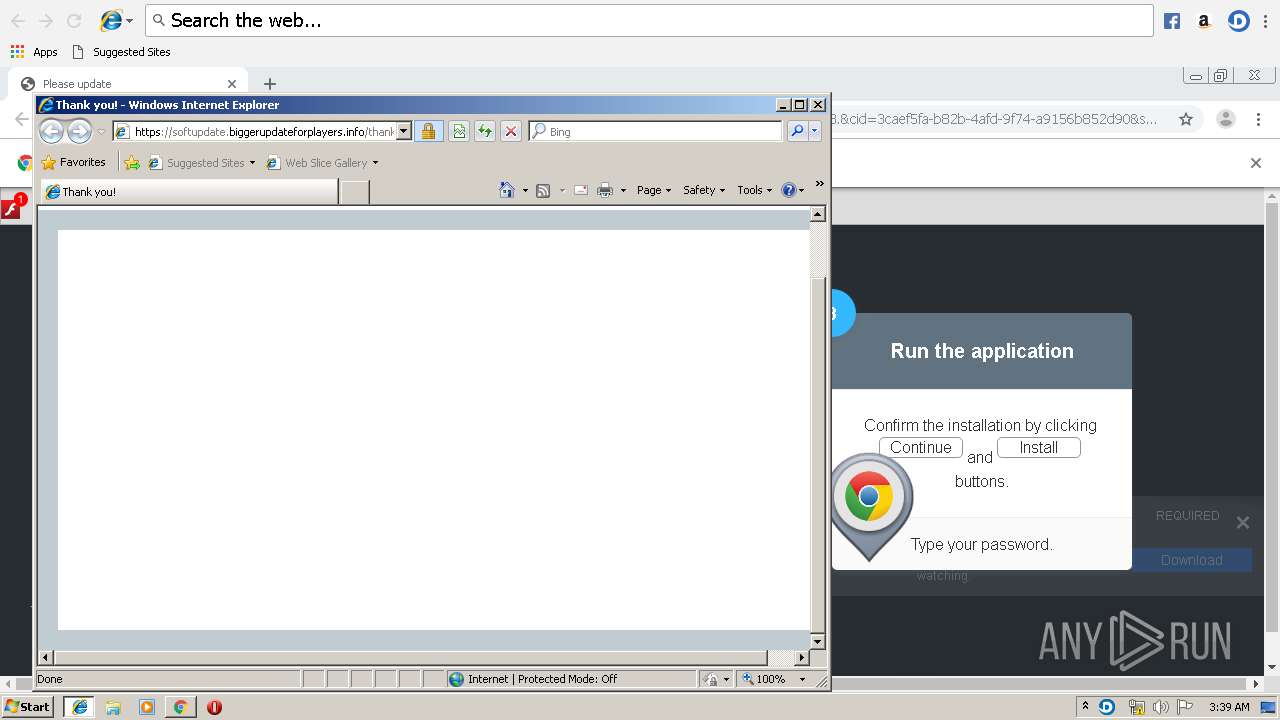Click the Read Mail envelope icon
This screenshot has height=720, width=1280.
[581, 190]
